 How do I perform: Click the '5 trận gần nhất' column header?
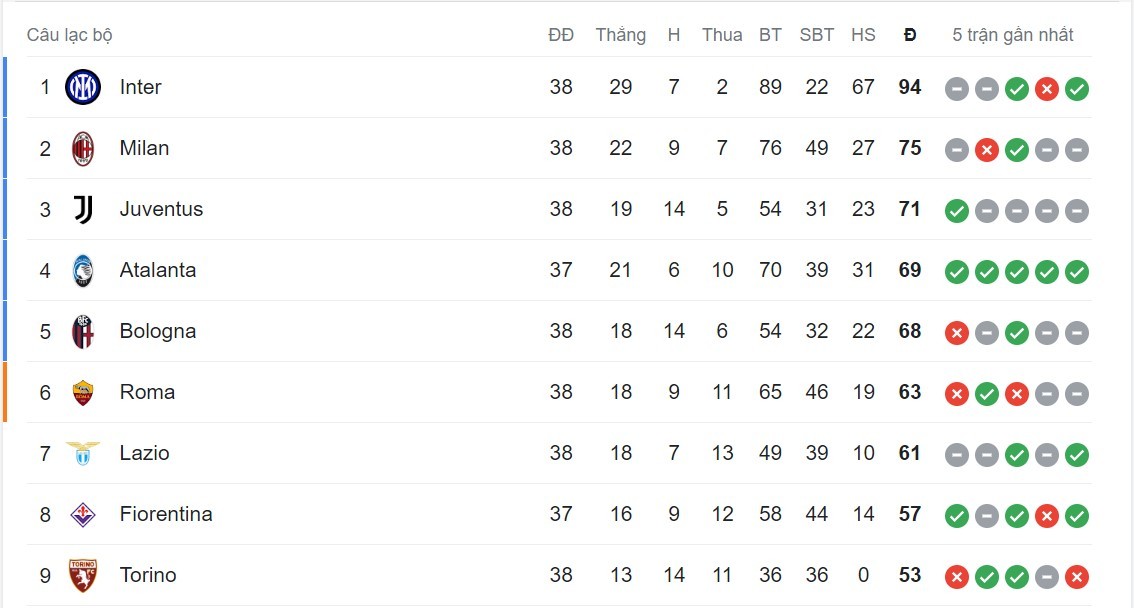click(x=1013, y=35)
